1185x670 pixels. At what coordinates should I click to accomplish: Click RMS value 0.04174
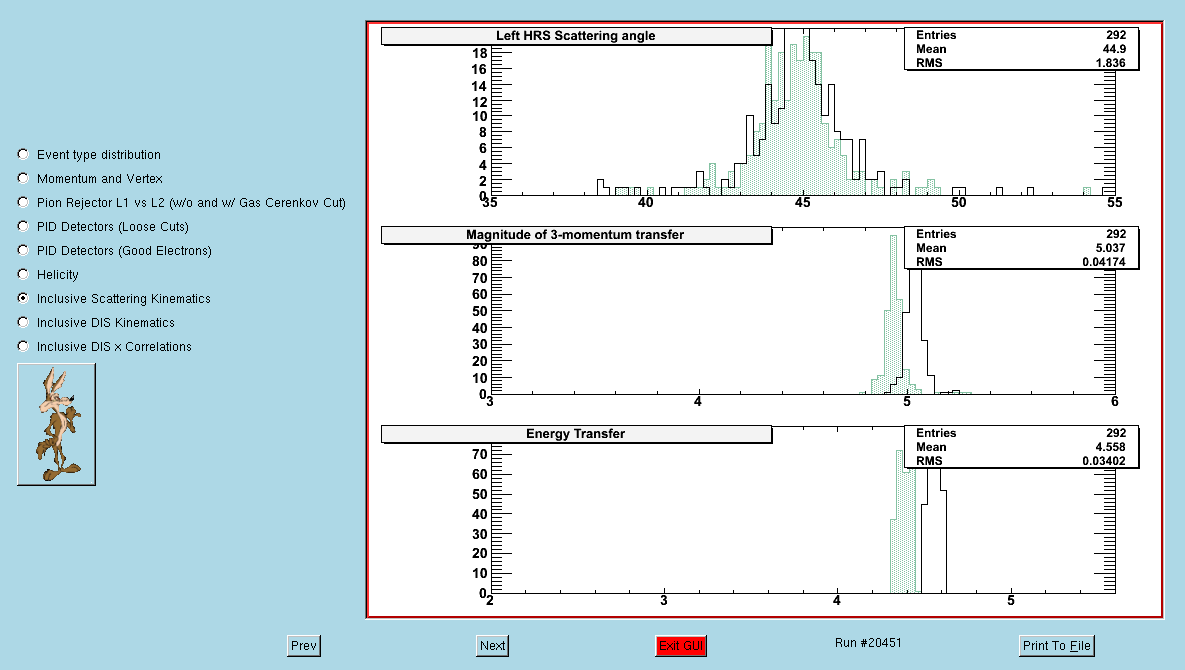click(x=1104, y=262)
